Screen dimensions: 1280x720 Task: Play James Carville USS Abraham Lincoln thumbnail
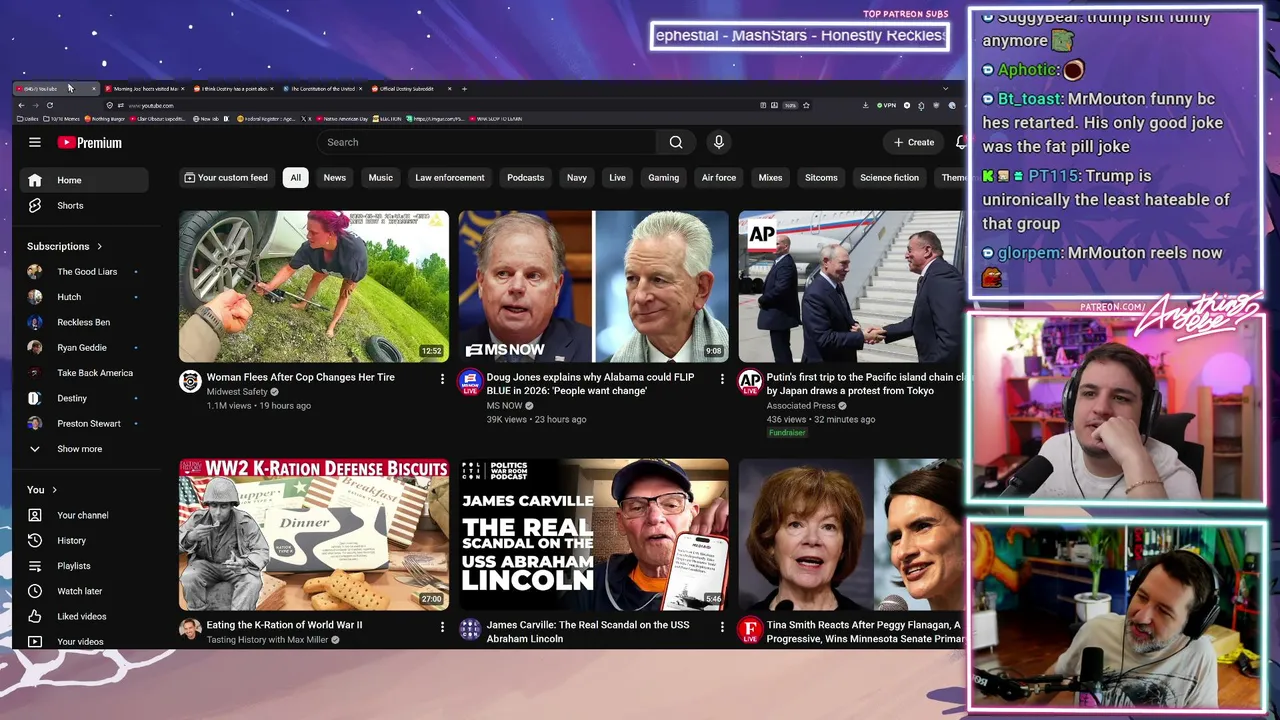click(594, 534)
